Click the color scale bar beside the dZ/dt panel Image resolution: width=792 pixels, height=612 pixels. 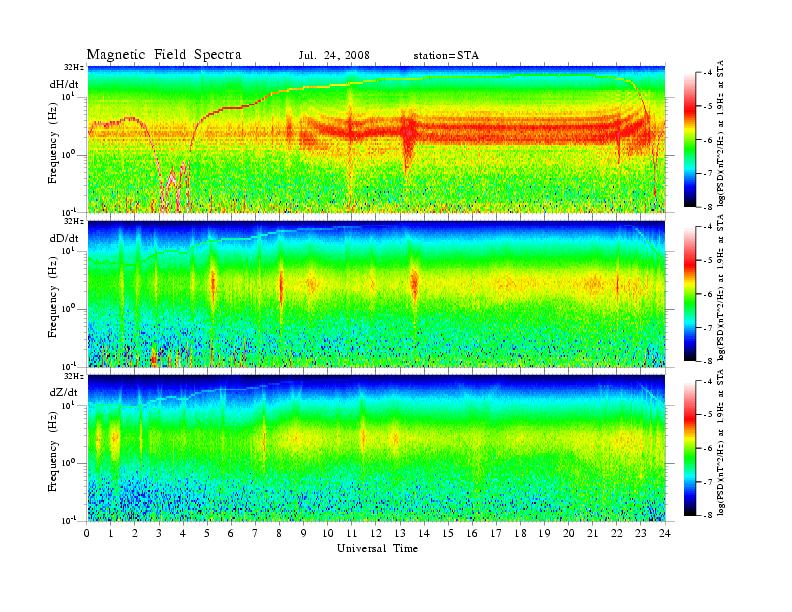[689, 448]
